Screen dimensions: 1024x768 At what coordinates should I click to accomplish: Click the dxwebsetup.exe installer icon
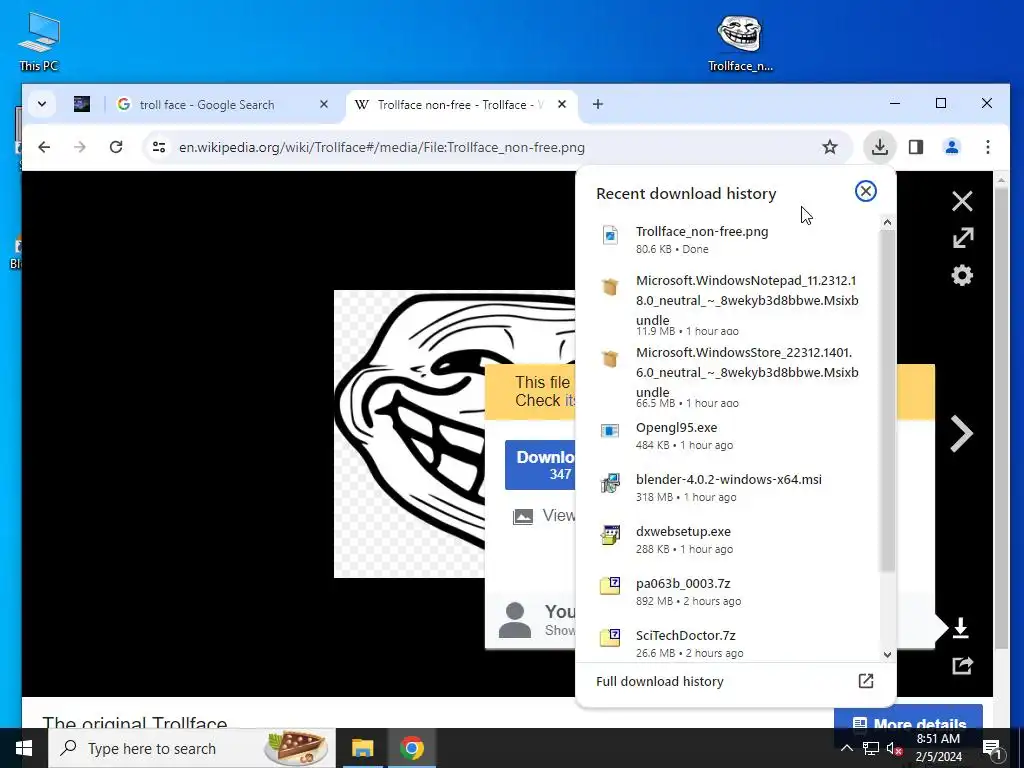point(610,535)
